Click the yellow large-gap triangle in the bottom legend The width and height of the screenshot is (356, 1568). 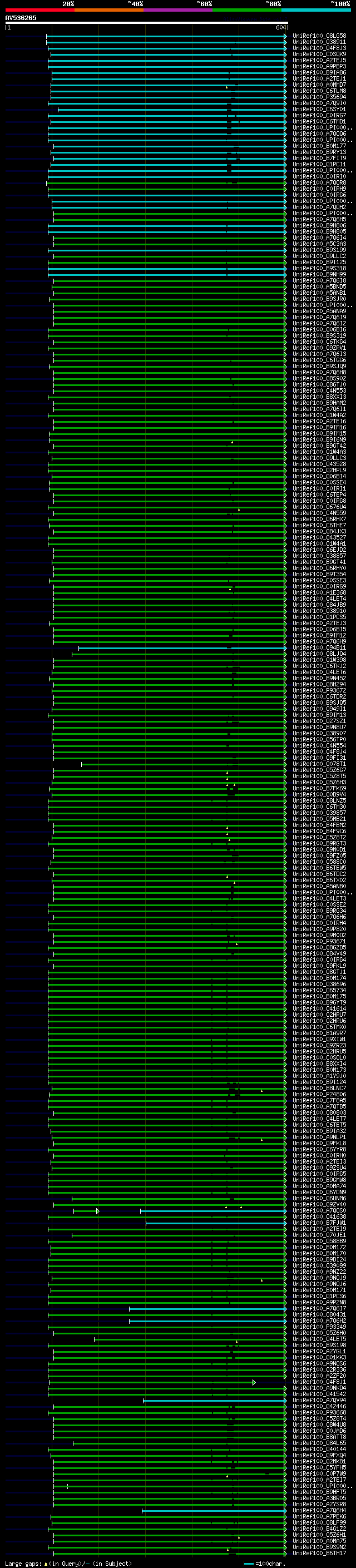(46, 1563)
